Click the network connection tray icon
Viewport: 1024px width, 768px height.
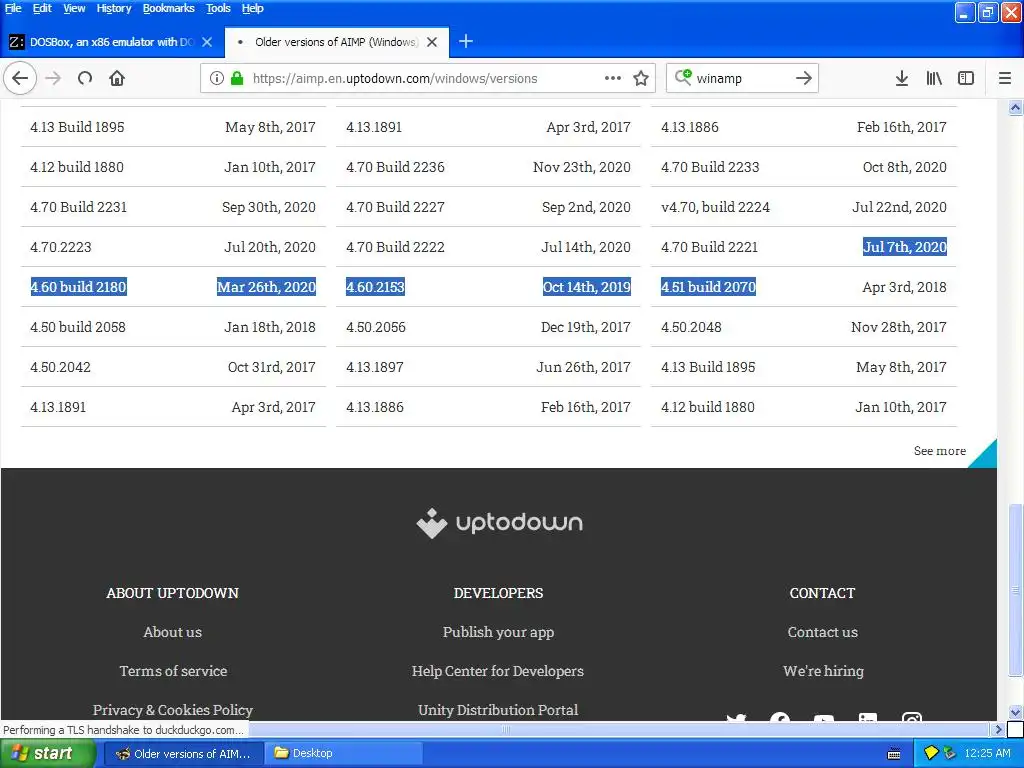[949, 754]
